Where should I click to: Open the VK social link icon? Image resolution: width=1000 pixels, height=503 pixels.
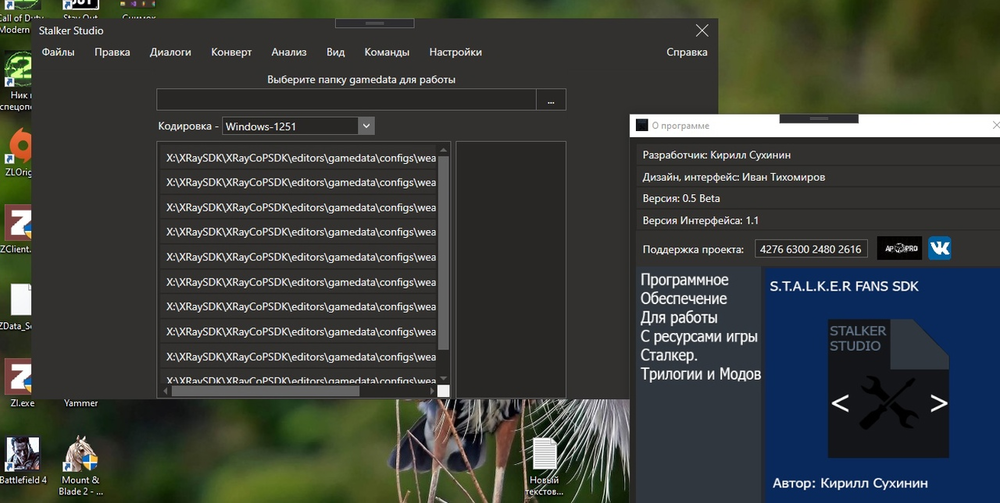click(939, 248)
